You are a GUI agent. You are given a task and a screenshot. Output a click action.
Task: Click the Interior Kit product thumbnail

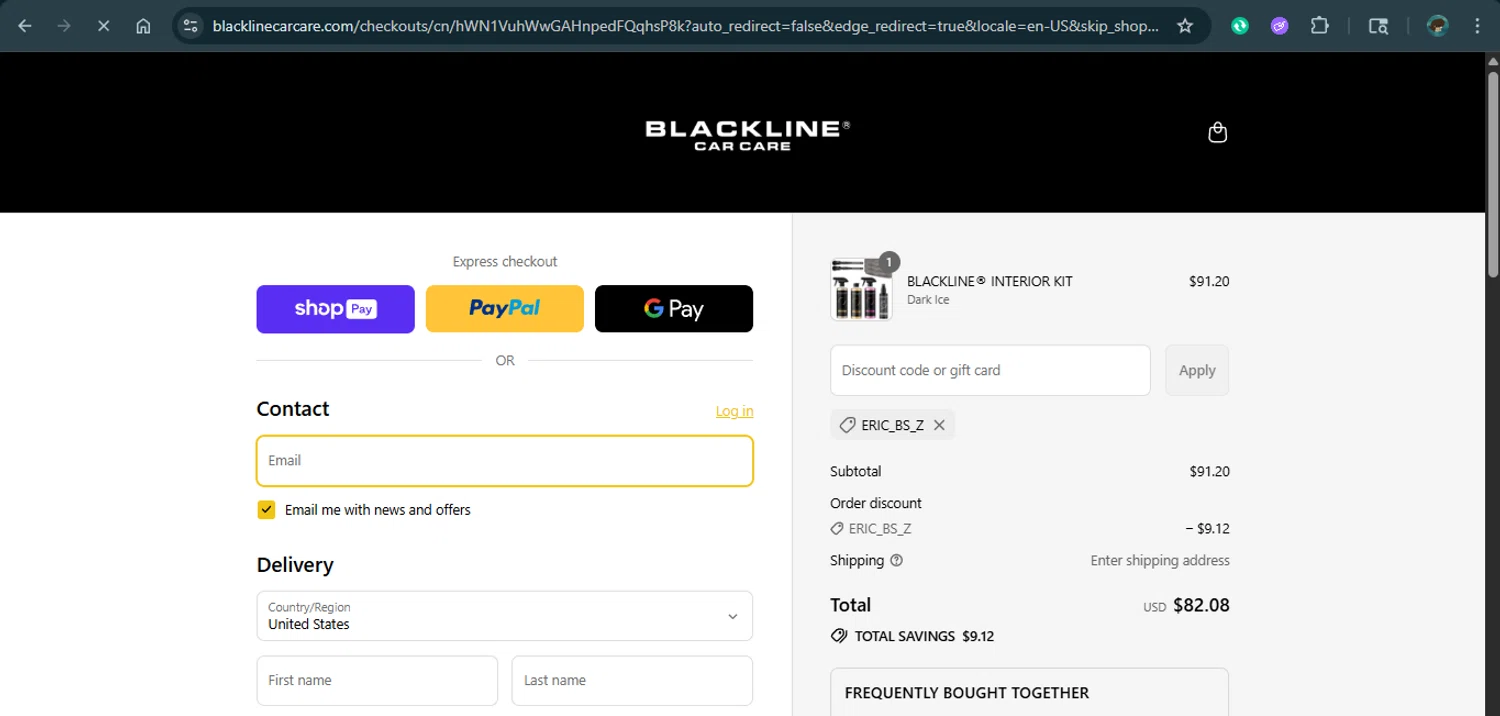pyautogui.click(x=861, y=289)
